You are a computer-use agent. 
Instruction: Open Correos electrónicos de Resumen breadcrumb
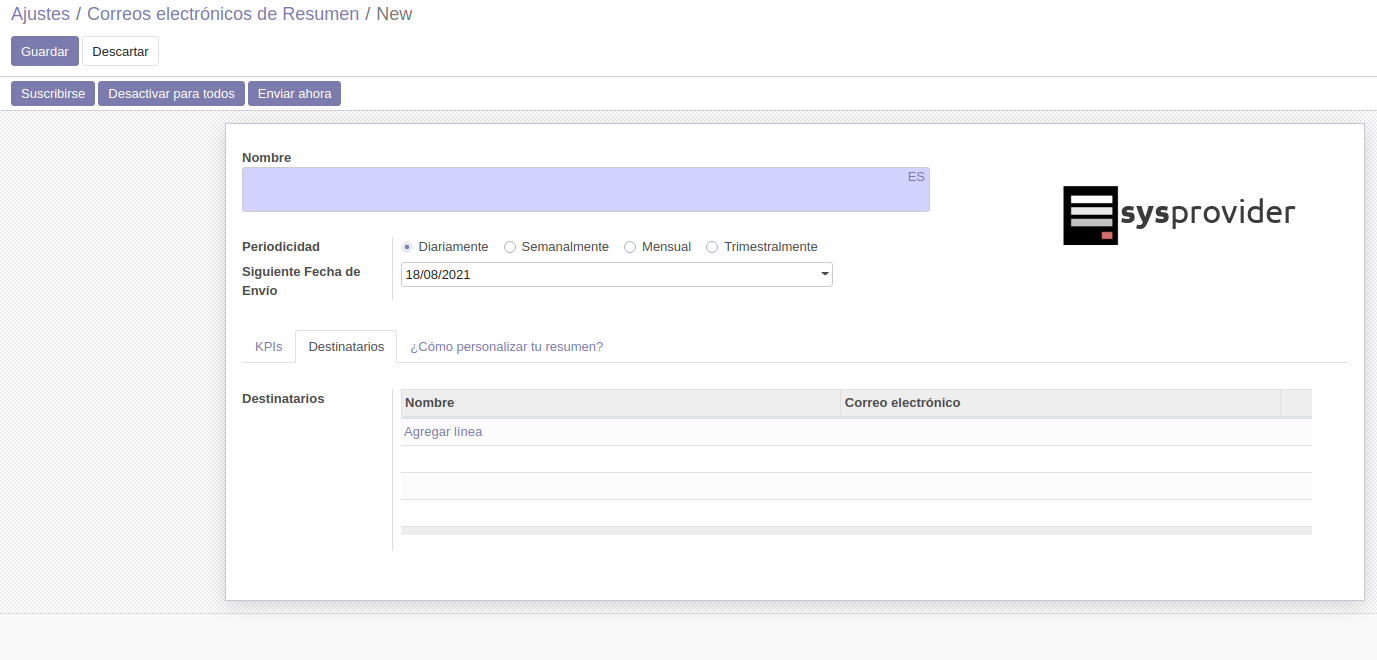coord(223,14)
